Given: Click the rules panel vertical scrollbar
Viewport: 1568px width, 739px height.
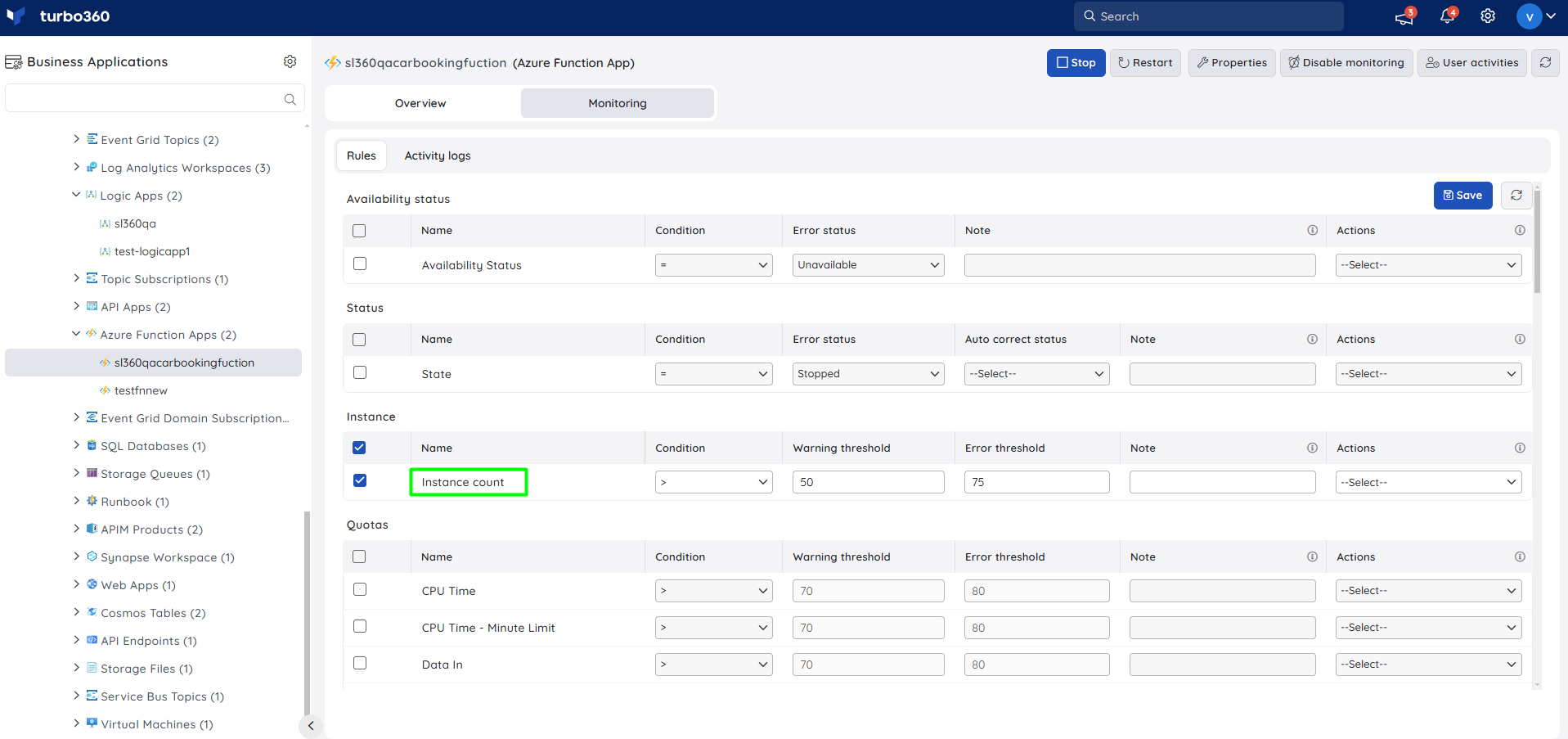Looking at the screenshot, I should point(1537,241).
